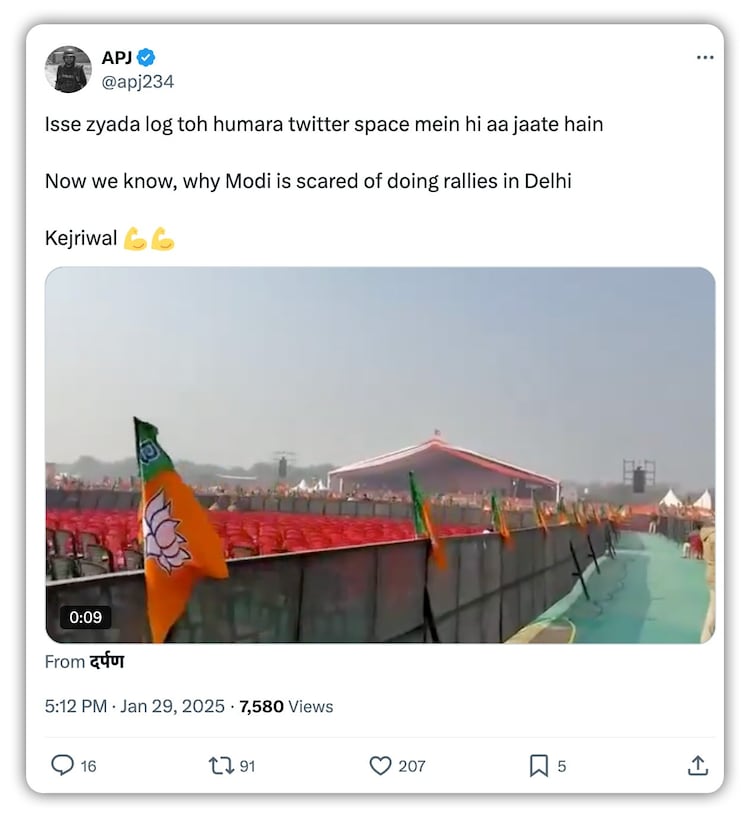Open the @apj234 handle link
The width and height of the screenshot is (750, 818).
(137, 81)
